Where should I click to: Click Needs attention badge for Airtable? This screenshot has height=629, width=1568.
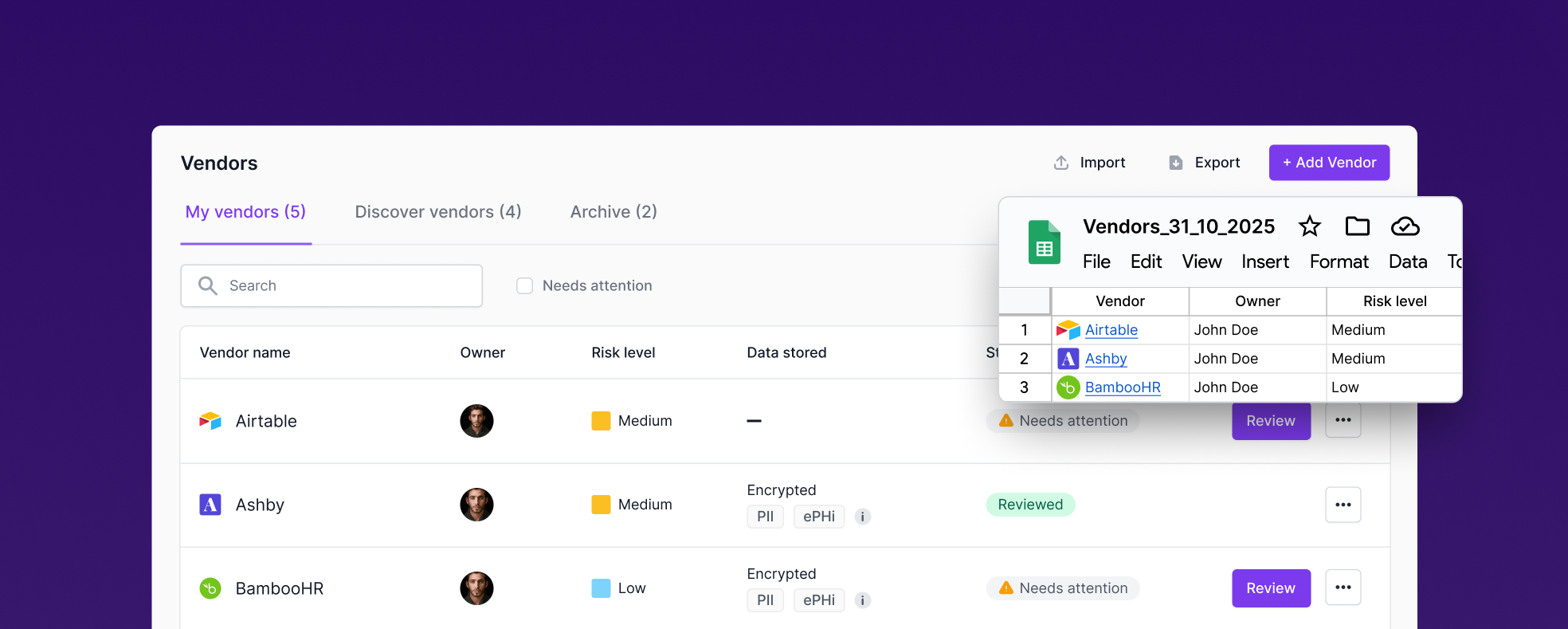tap(1063, 420)
